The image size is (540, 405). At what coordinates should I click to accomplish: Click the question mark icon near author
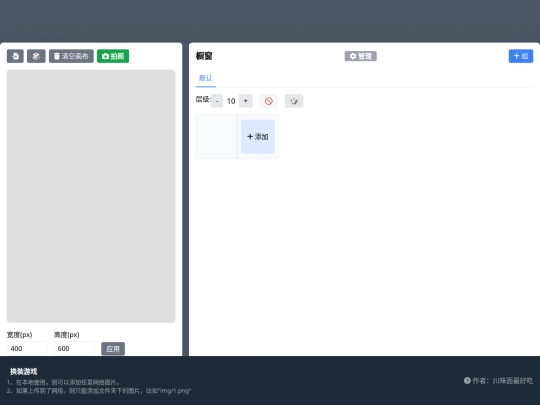467,381
